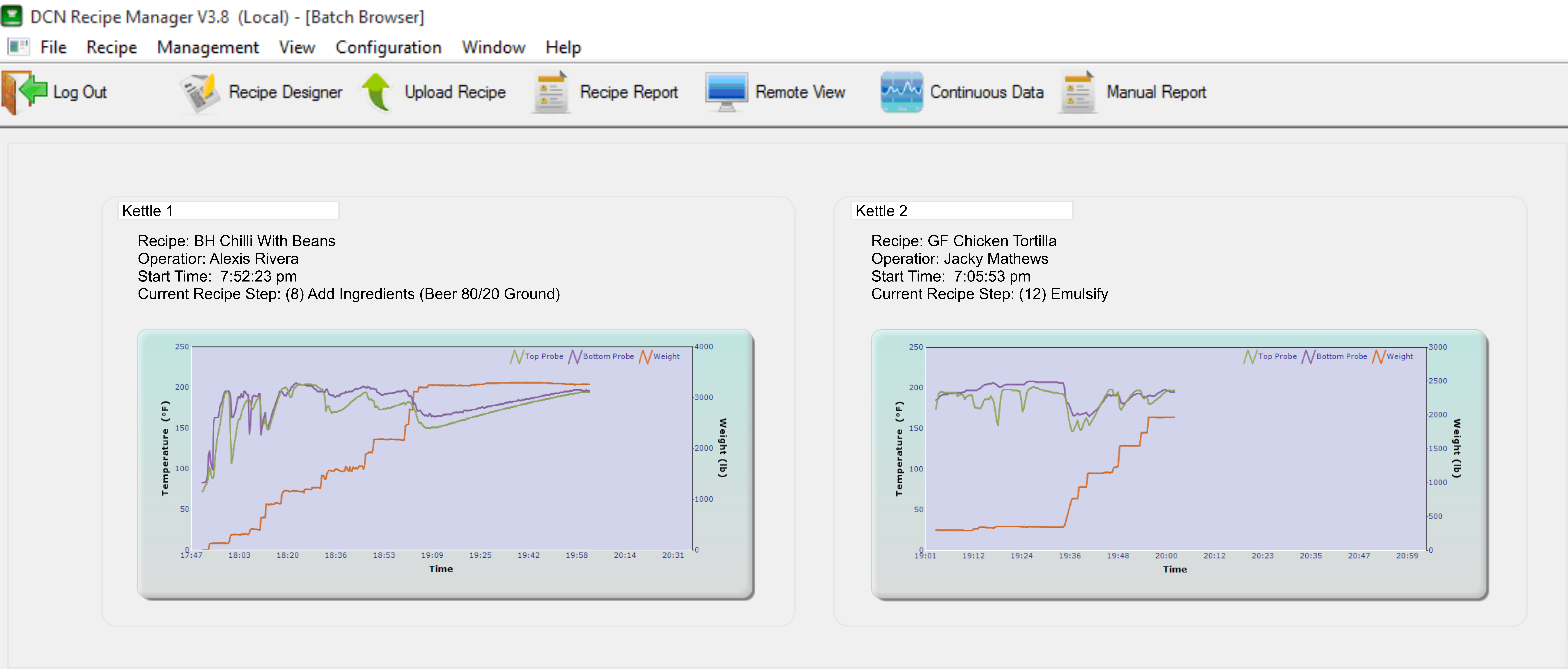The image size is (1568, 669).
Task: Click Kettle 1 chart 'Time' axis label
Action: point(441,569)
